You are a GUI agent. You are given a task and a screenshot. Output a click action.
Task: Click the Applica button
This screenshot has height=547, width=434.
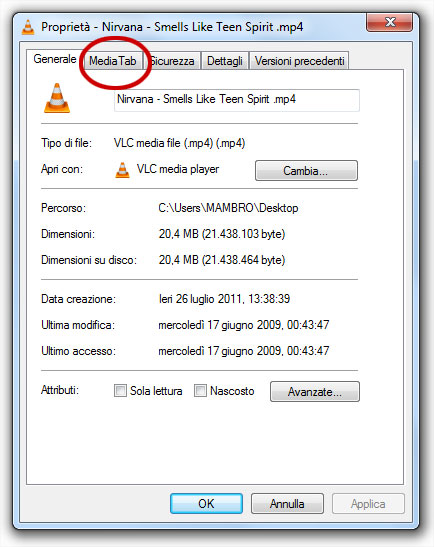368,503
